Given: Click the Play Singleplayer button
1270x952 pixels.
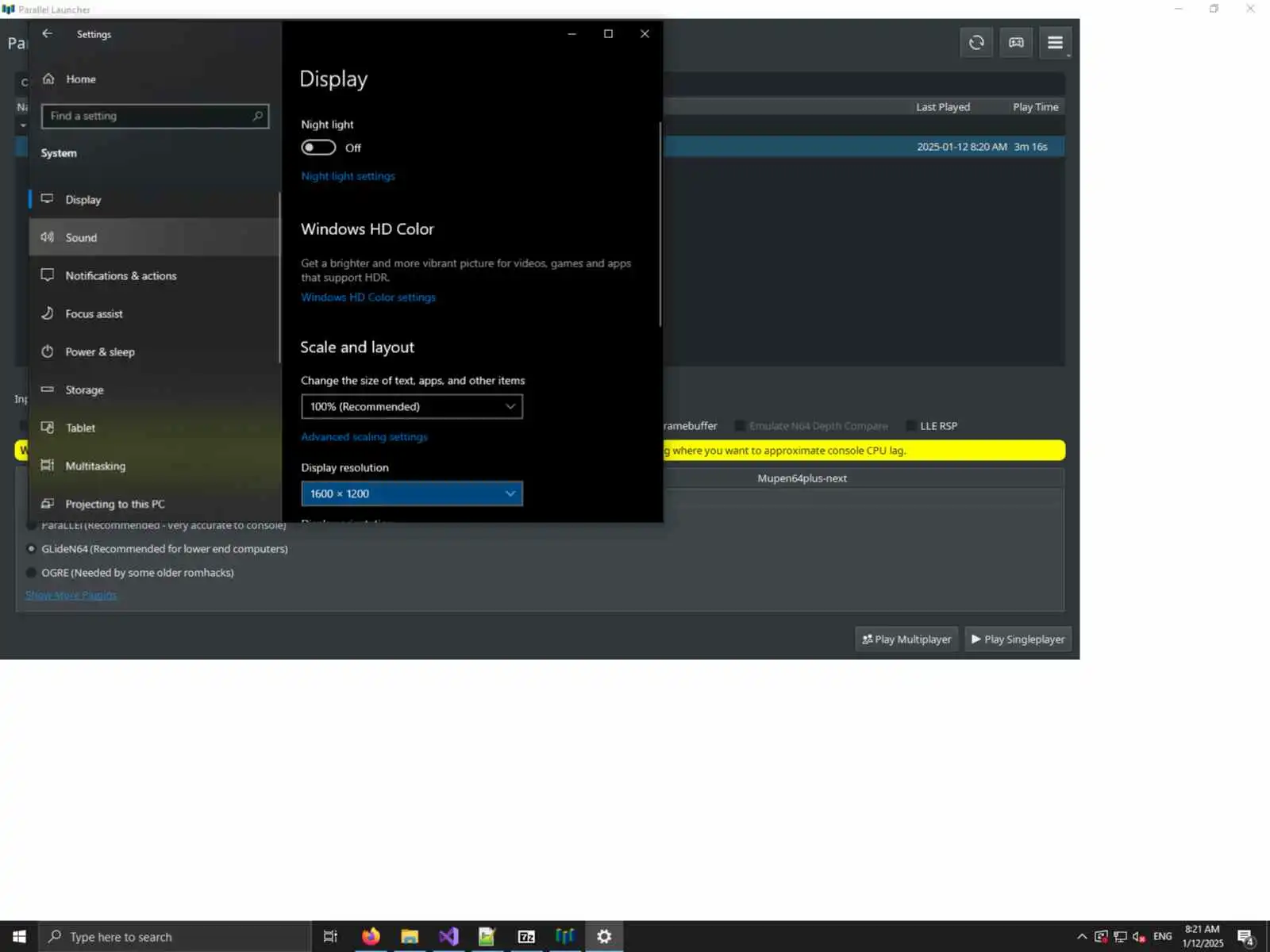Looking at the screenshot, I should [1018, 639].
